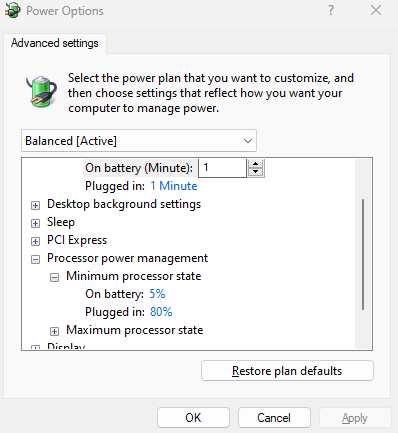The width and height of the screenshot is (398, 433).
Task: Click Restore plan defaults button
Action: pyautogui.click(x=287, y=371)
